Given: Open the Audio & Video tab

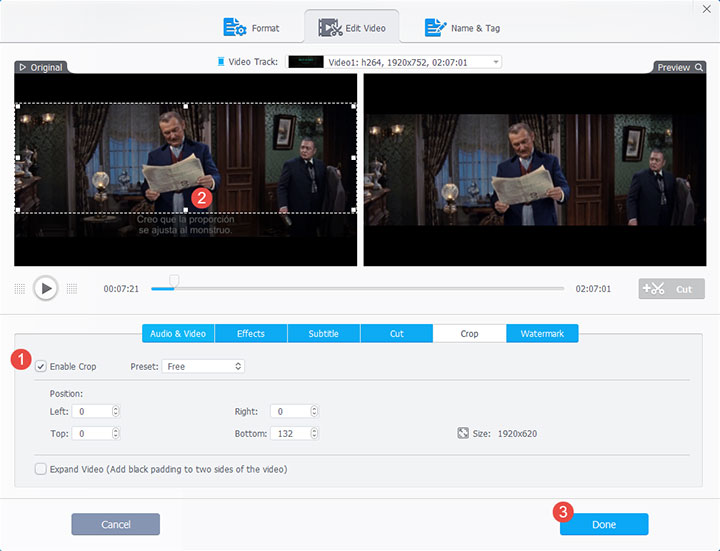Looking at the screenshot, I should [x=178, y=333].
